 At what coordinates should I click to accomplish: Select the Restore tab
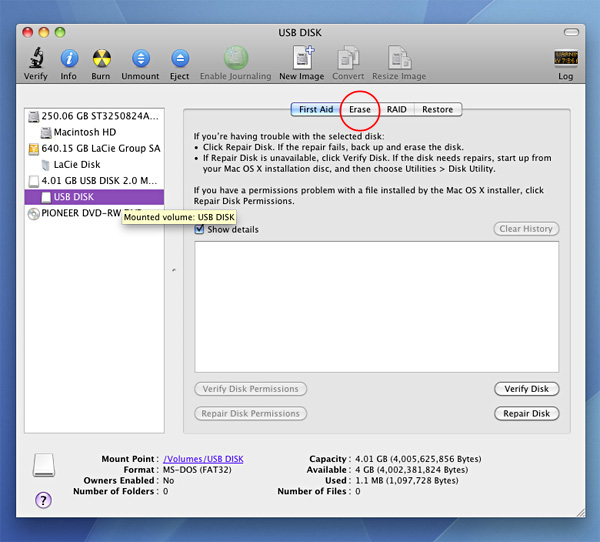437,109
